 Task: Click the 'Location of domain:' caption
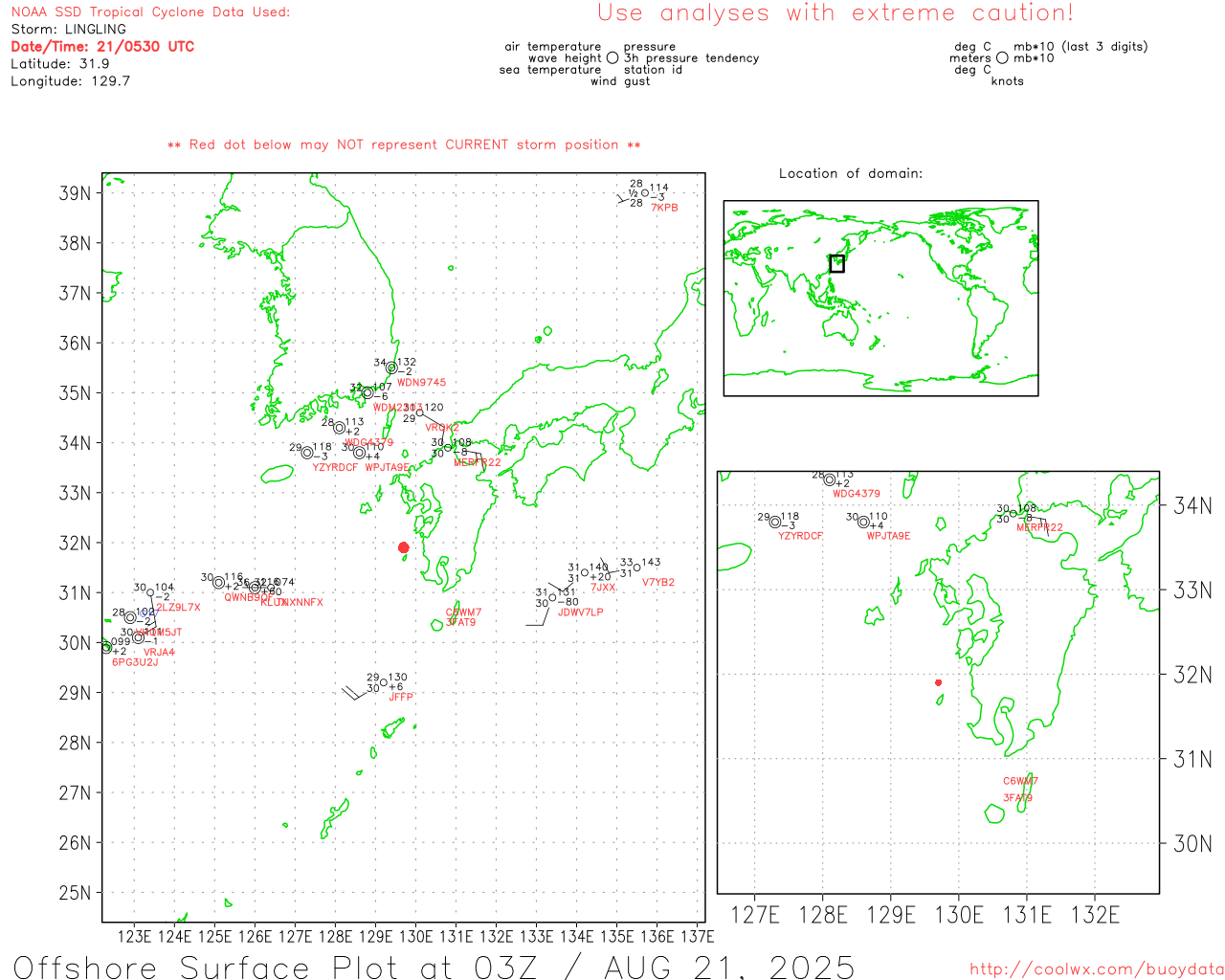pyautogui.click(x=851, y=173)
